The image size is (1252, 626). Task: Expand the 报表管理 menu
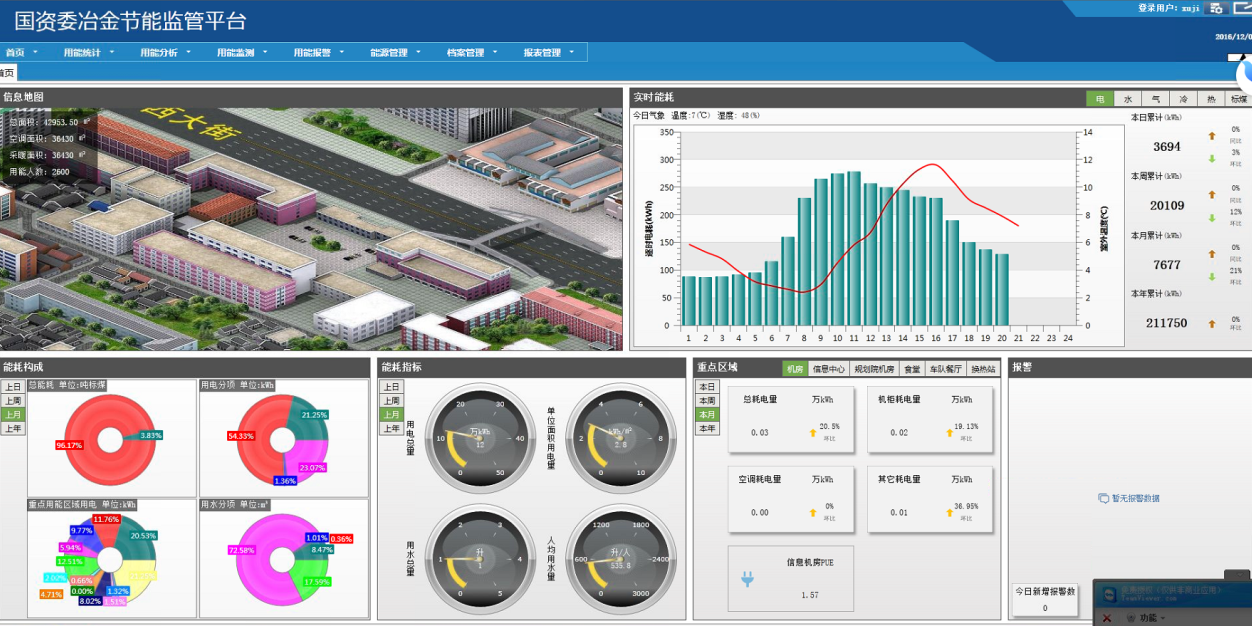coord(549,53)
